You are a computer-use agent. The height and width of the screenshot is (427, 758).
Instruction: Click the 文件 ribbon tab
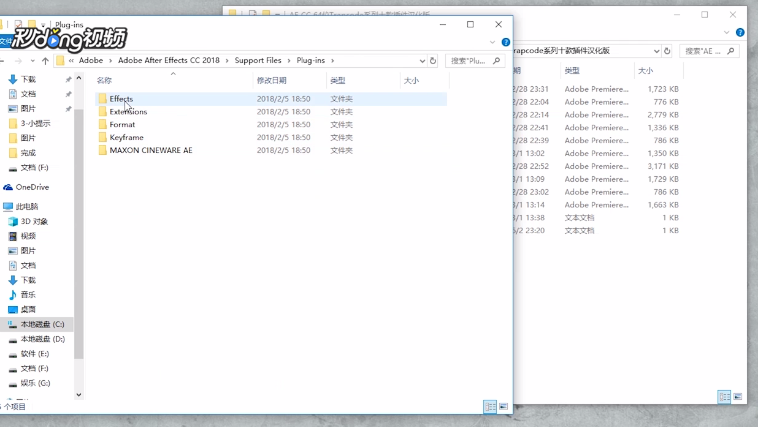click(5, 42)
